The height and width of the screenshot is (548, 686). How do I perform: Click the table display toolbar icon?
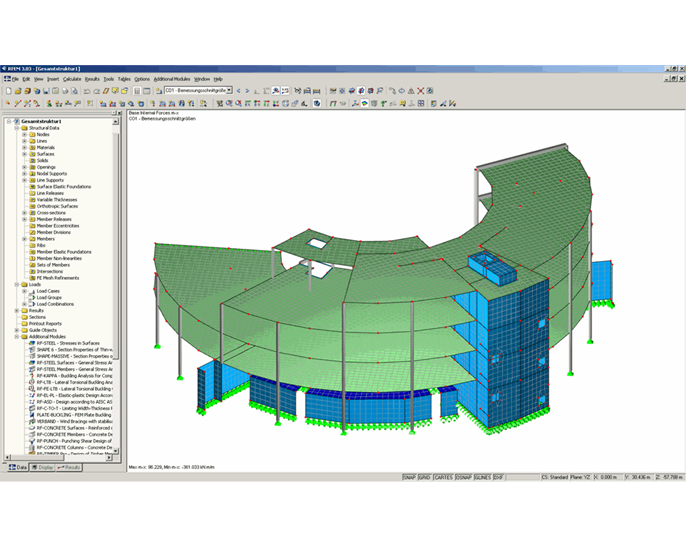click(147, 91)
